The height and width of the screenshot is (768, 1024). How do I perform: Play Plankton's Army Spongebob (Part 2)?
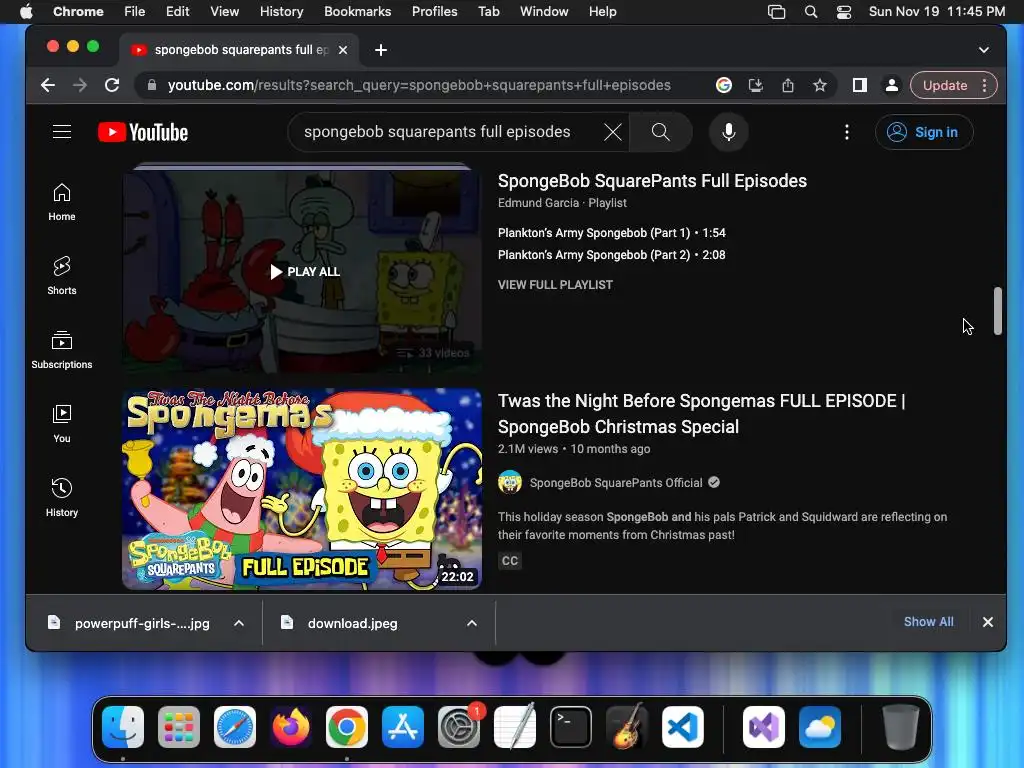pos(611,255)
